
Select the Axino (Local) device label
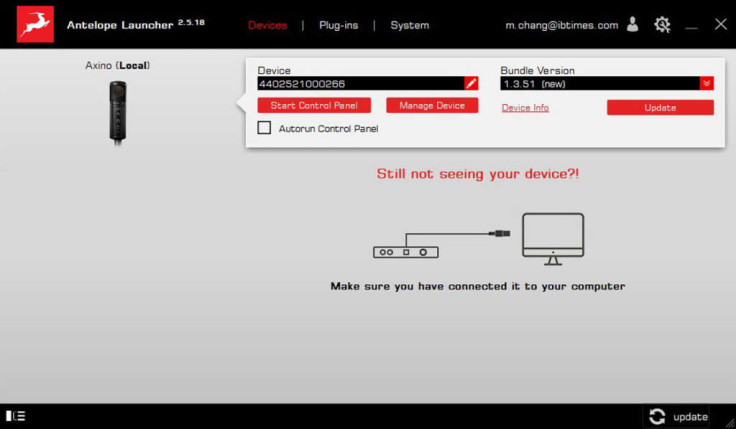(118, 65)
